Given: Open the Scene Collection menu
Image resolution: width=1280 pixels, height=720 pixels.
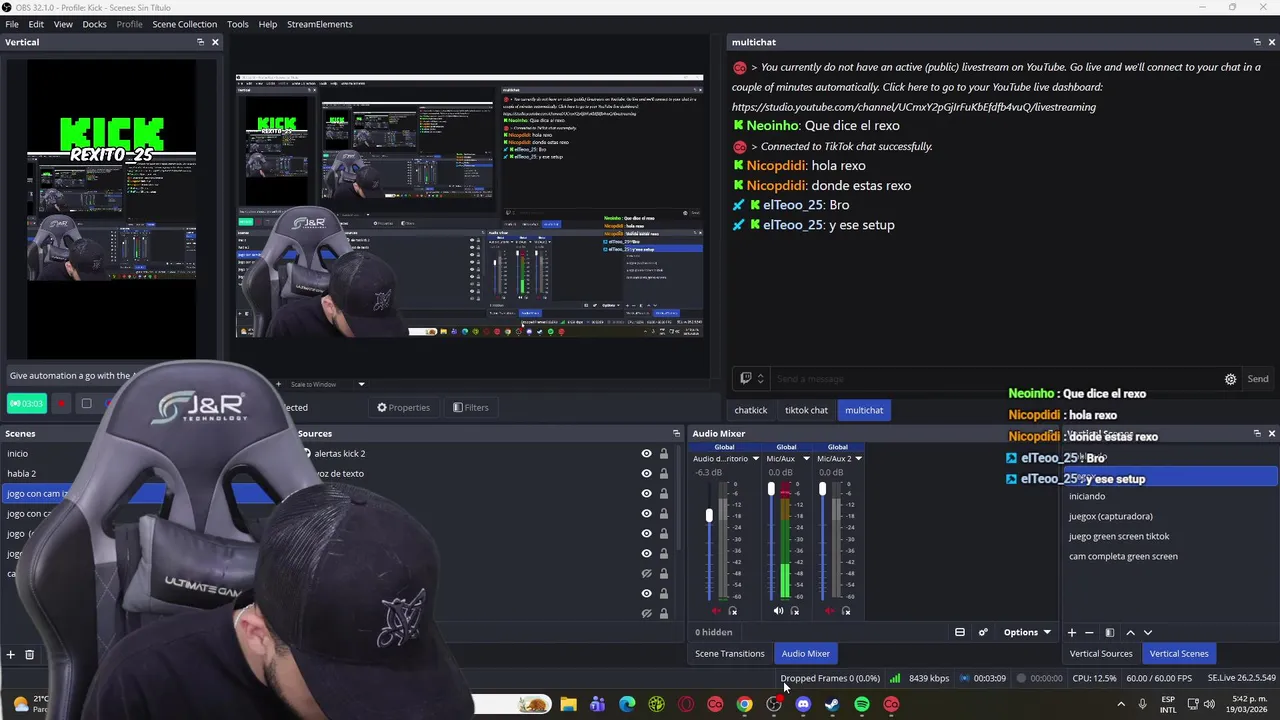Looking at the screenshot, I should (184, 24).
